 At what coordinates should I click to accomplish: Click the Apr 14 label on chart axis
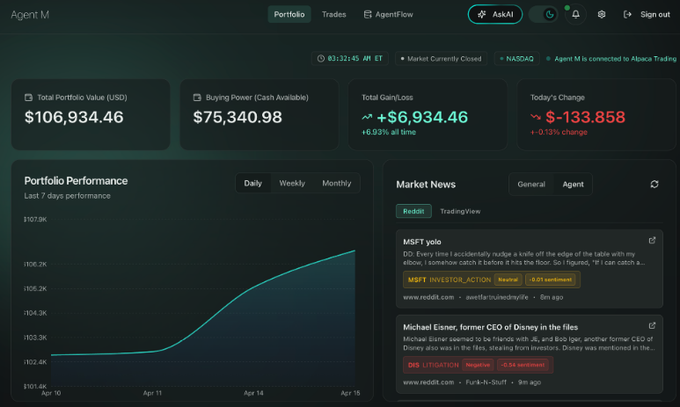point(253,393)
